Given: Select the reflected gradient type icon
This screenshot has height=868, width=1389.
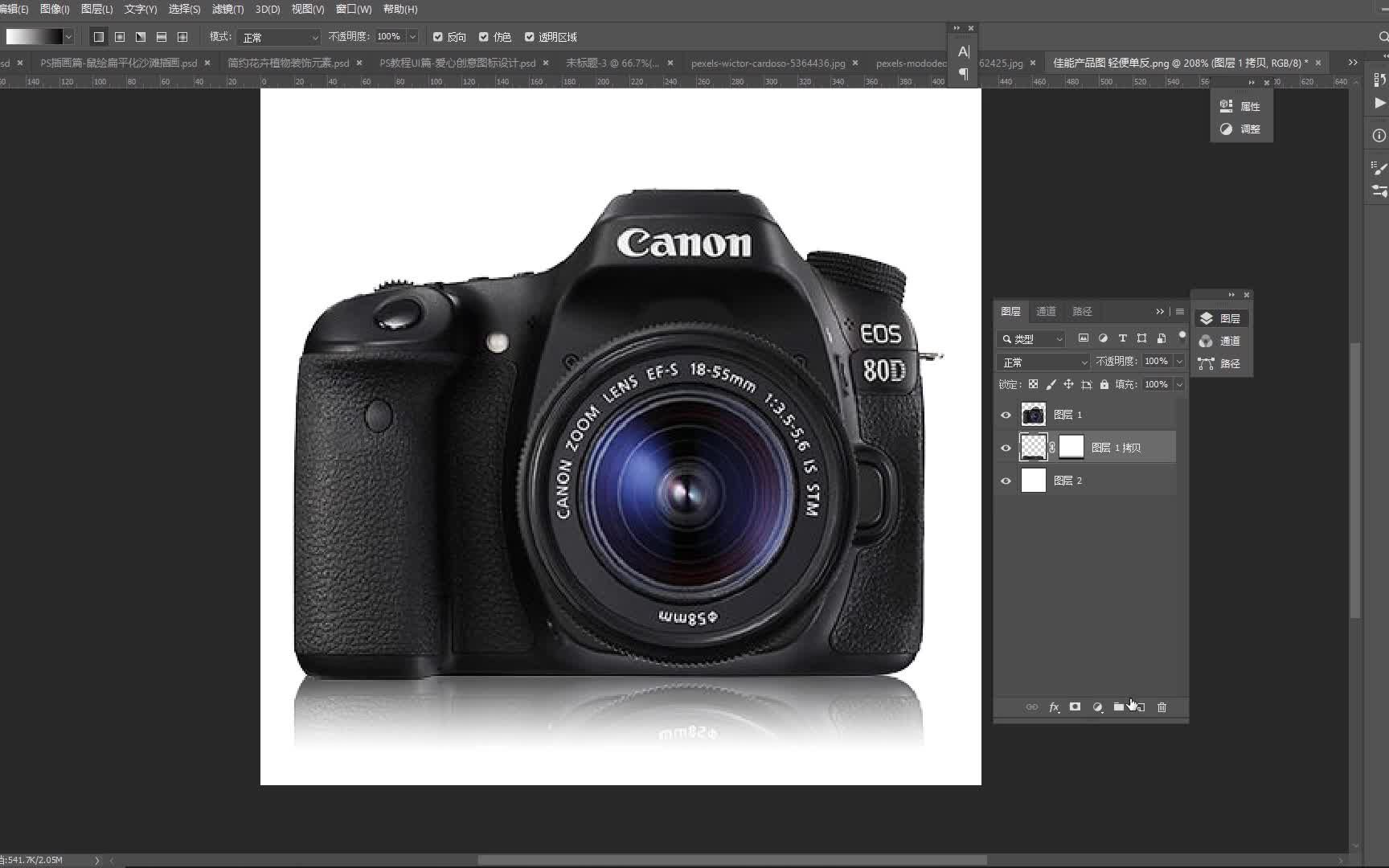Looking at the screenshot, I should [x=162, y=37].
